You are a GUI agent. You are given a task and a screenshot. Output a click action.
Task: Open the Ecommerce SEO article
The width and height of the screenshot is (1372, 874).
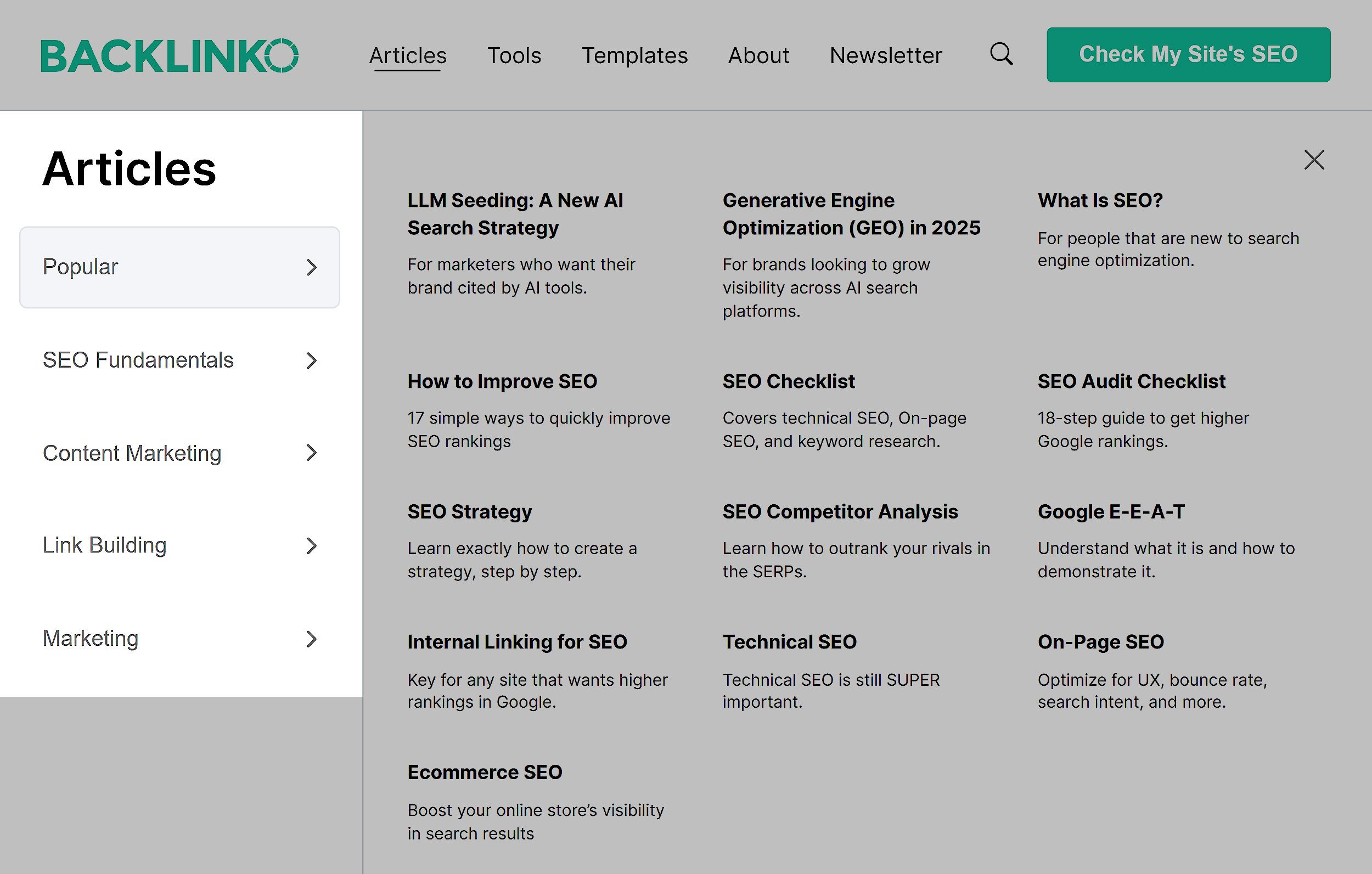tap(484, 772)
